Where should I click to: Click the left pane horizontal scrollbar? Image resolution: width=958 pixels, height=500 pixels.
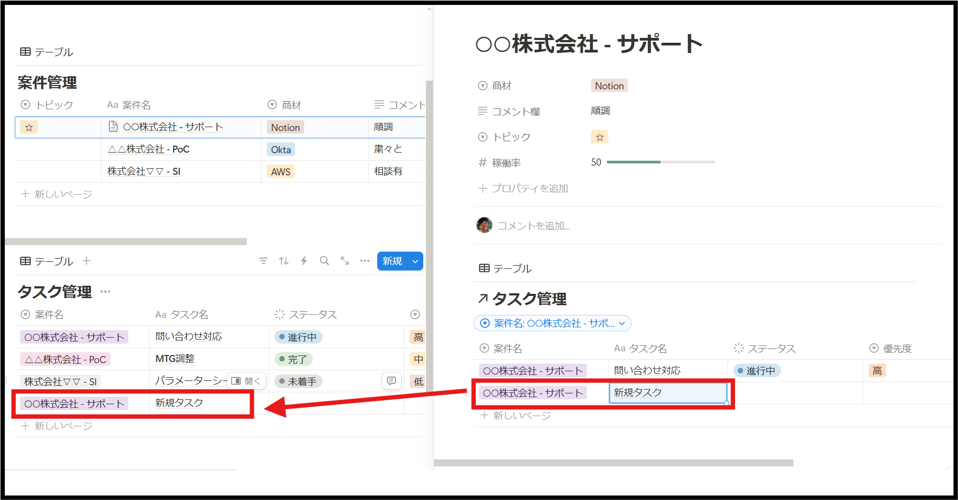pyautogui.click(x=126, y=241)
